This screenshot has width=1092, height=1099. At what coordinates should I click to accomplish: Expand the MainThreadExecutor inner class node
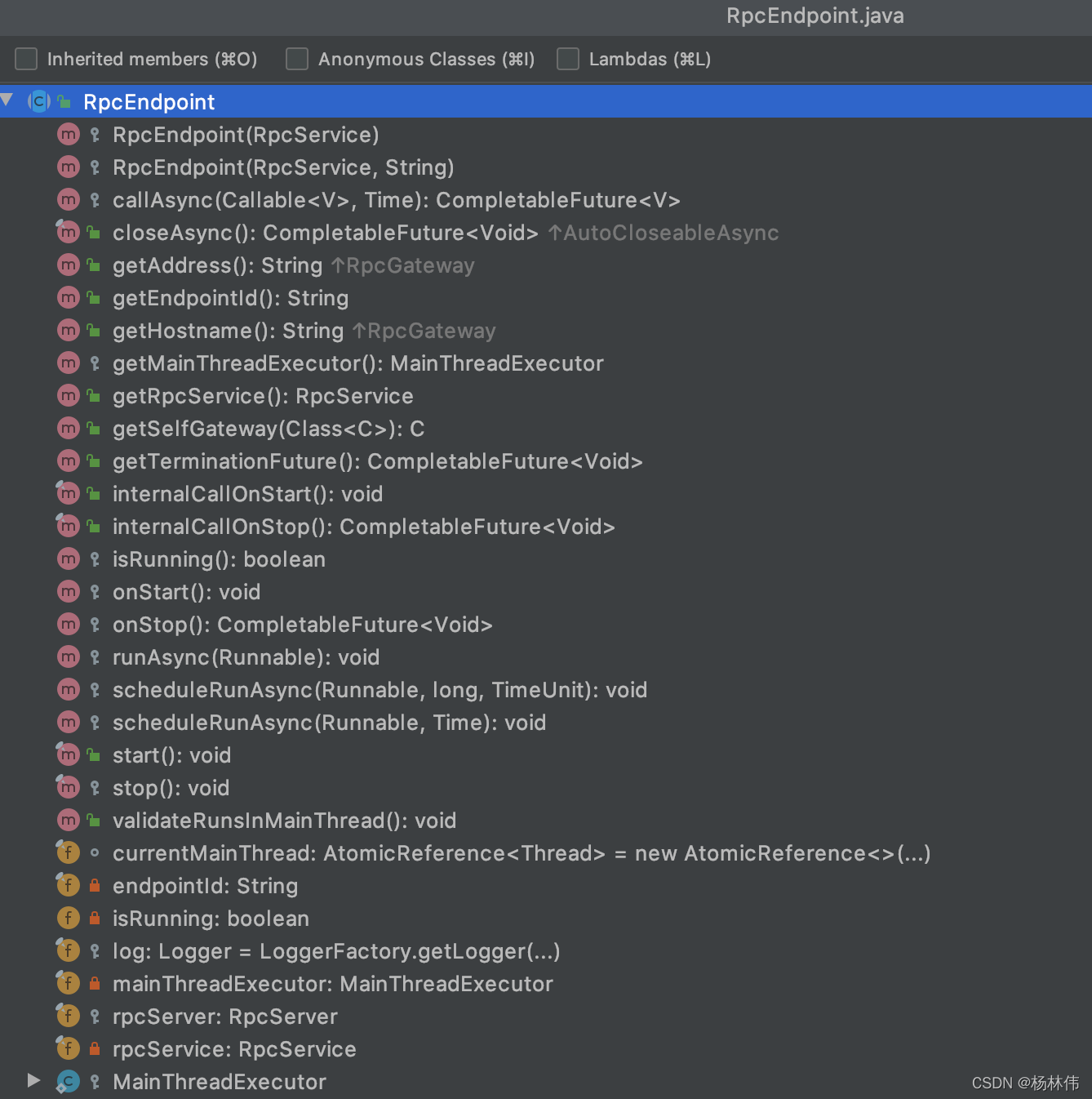pyautogui.click(x=33, y=1081)
